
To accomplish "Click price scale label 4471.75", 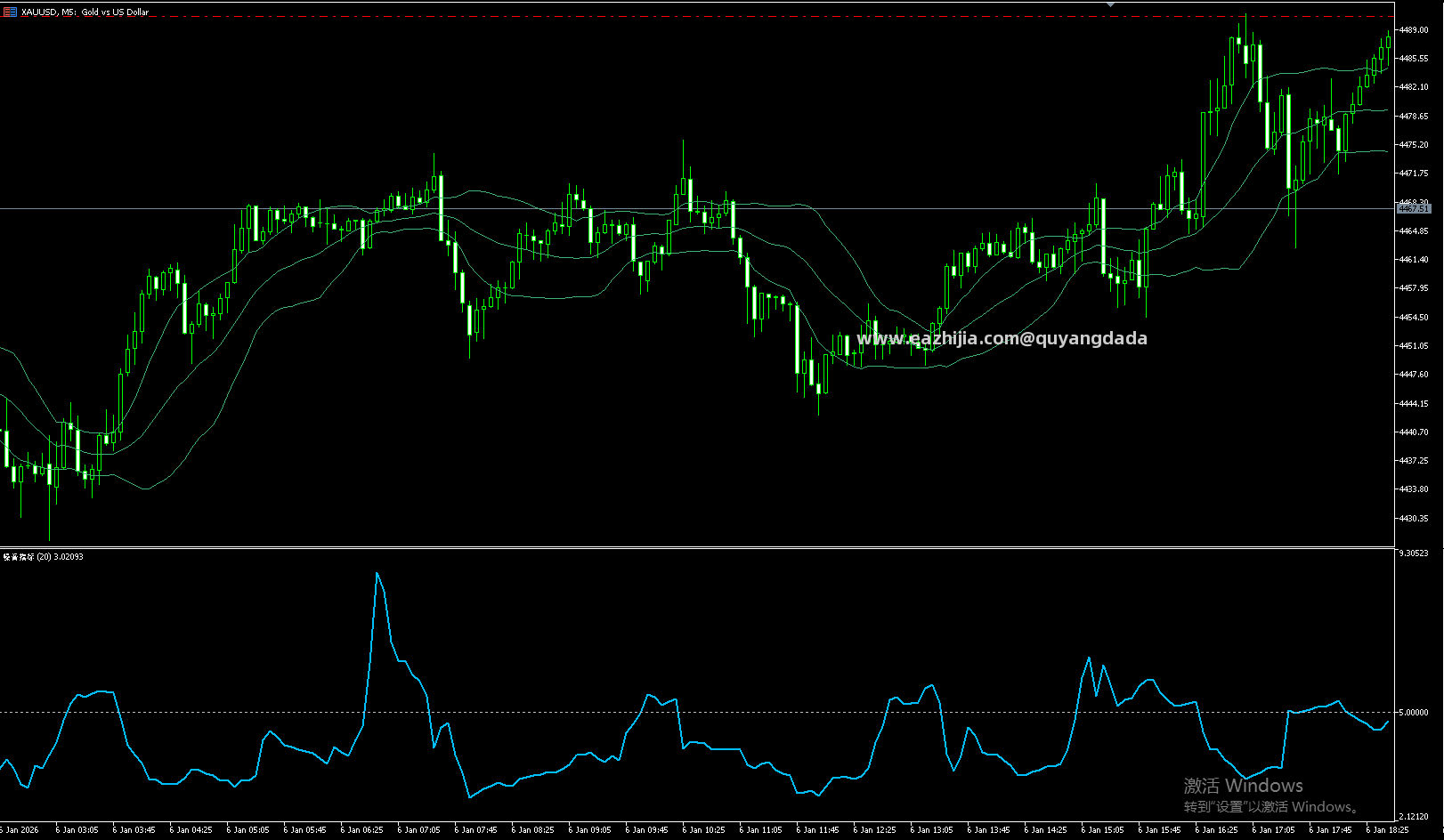I will (x=1414, y=174).
